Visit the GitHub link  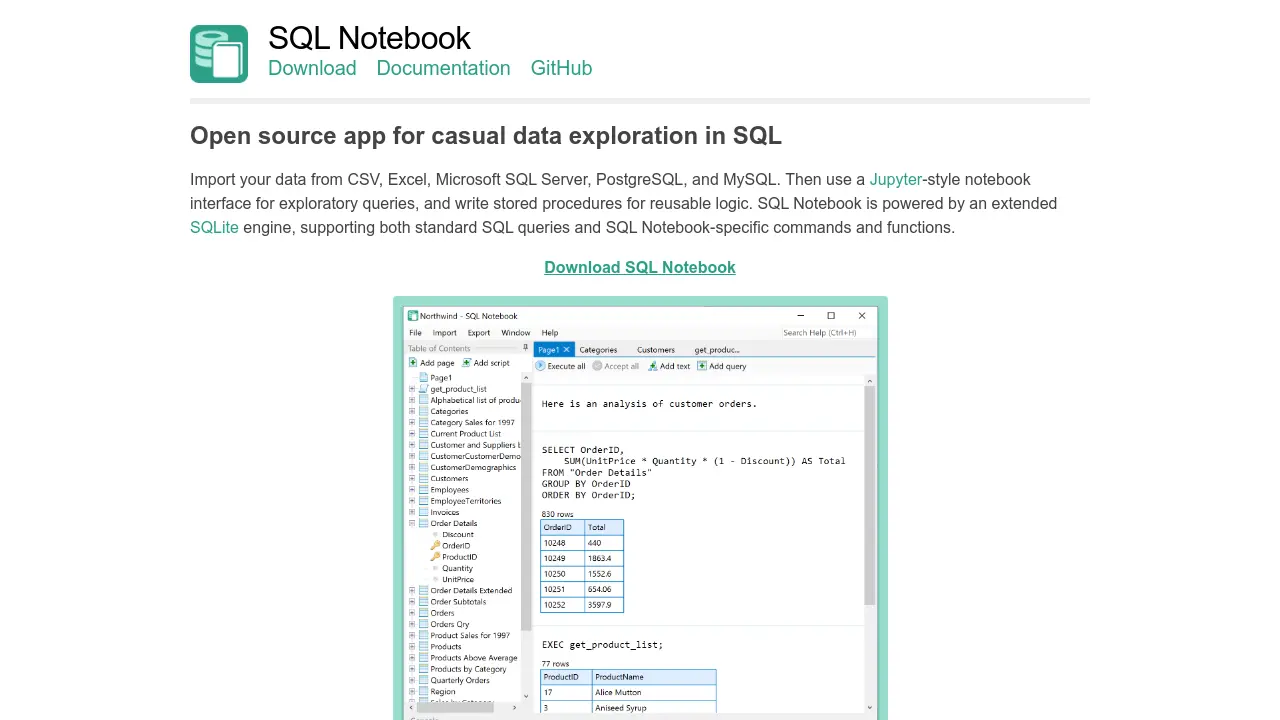(x=561, y=68)
